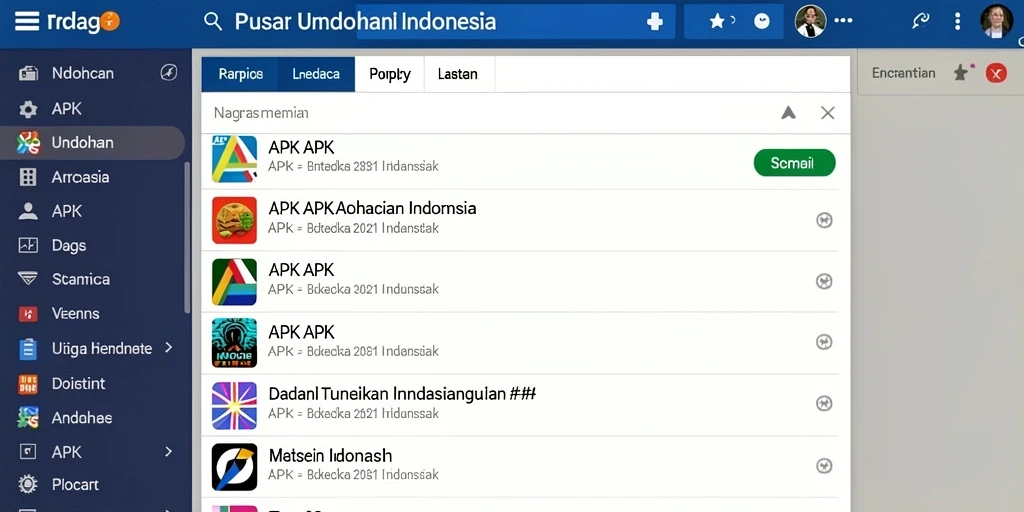This screenshot has height=512, width=1024.
Task: Click the green and blue triangle APK icon
Action: tap(234, 282)
